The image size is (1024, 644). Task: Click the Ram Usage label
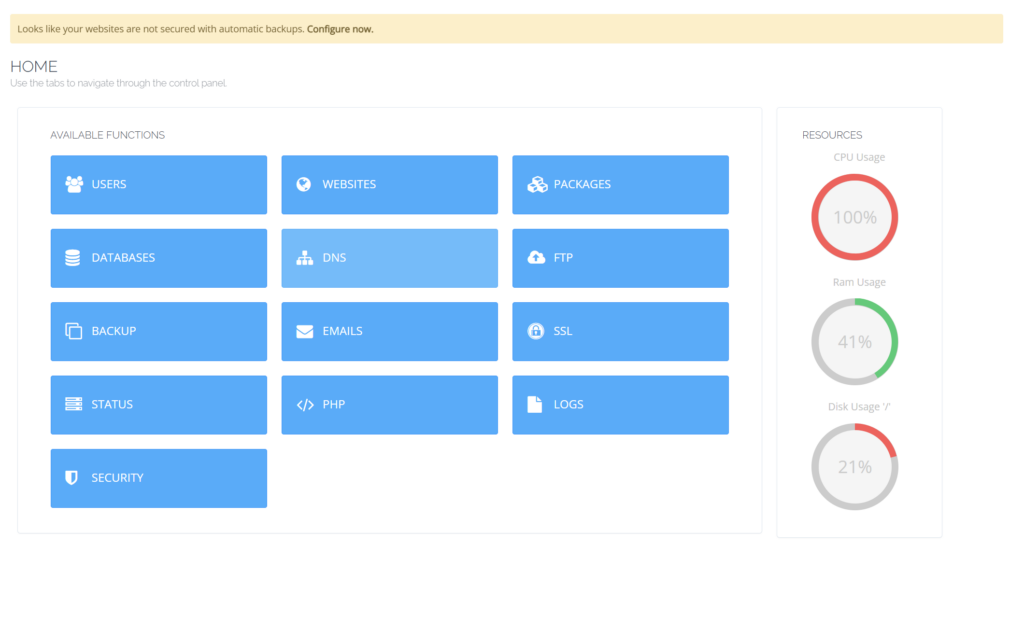(x=859, y=282)
